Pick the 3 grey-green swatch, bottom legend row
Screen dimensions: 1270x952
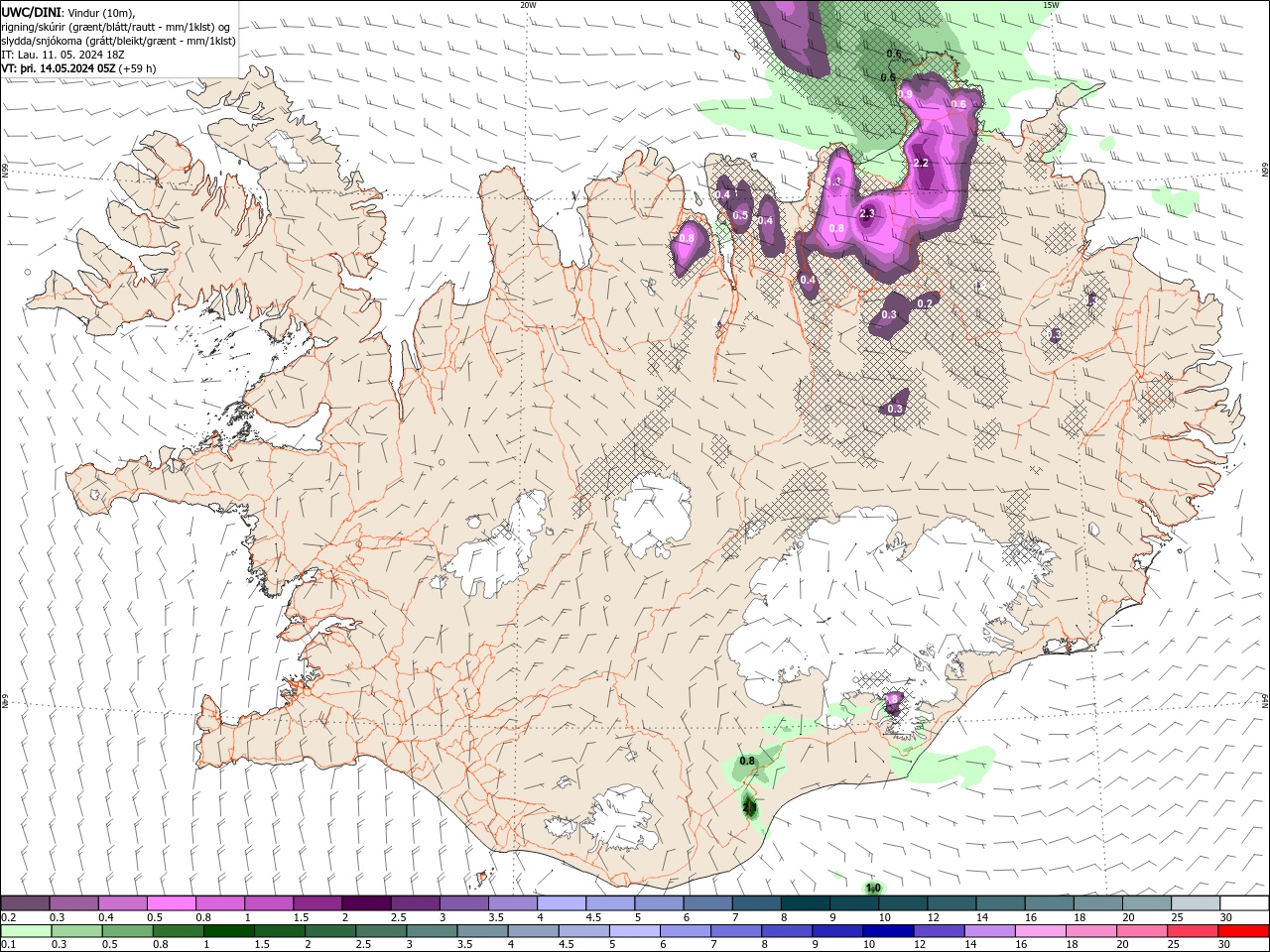coord(431,931)
